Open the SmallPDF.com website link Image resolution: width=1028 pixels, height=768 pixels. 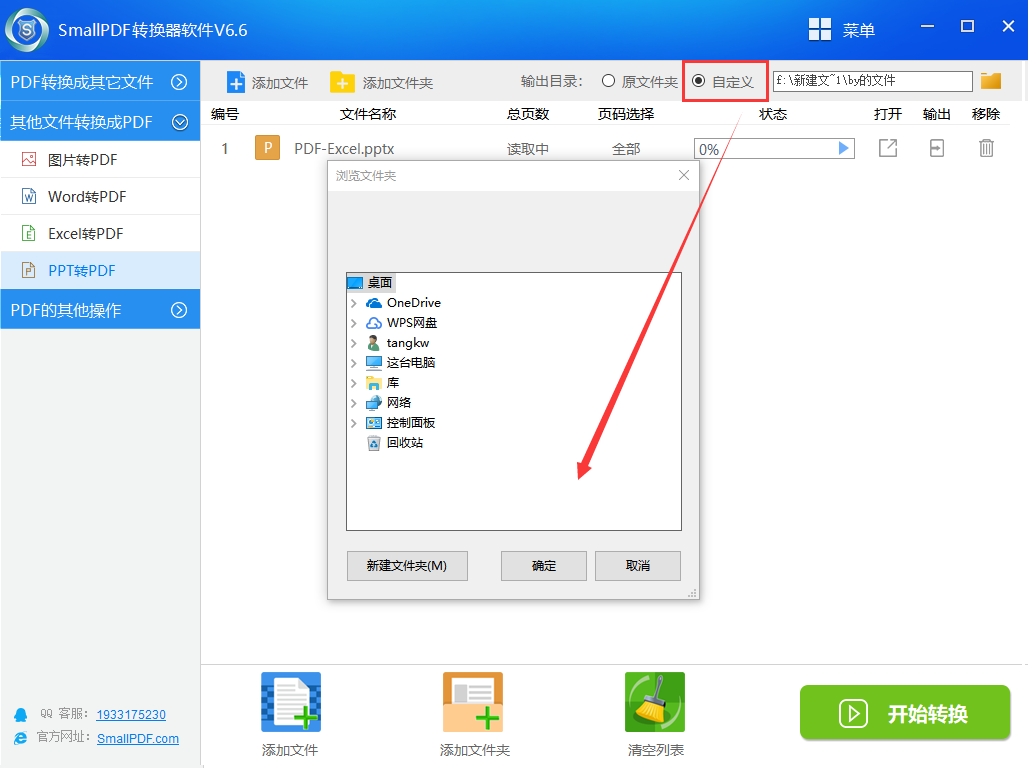[x=138, y=738]
